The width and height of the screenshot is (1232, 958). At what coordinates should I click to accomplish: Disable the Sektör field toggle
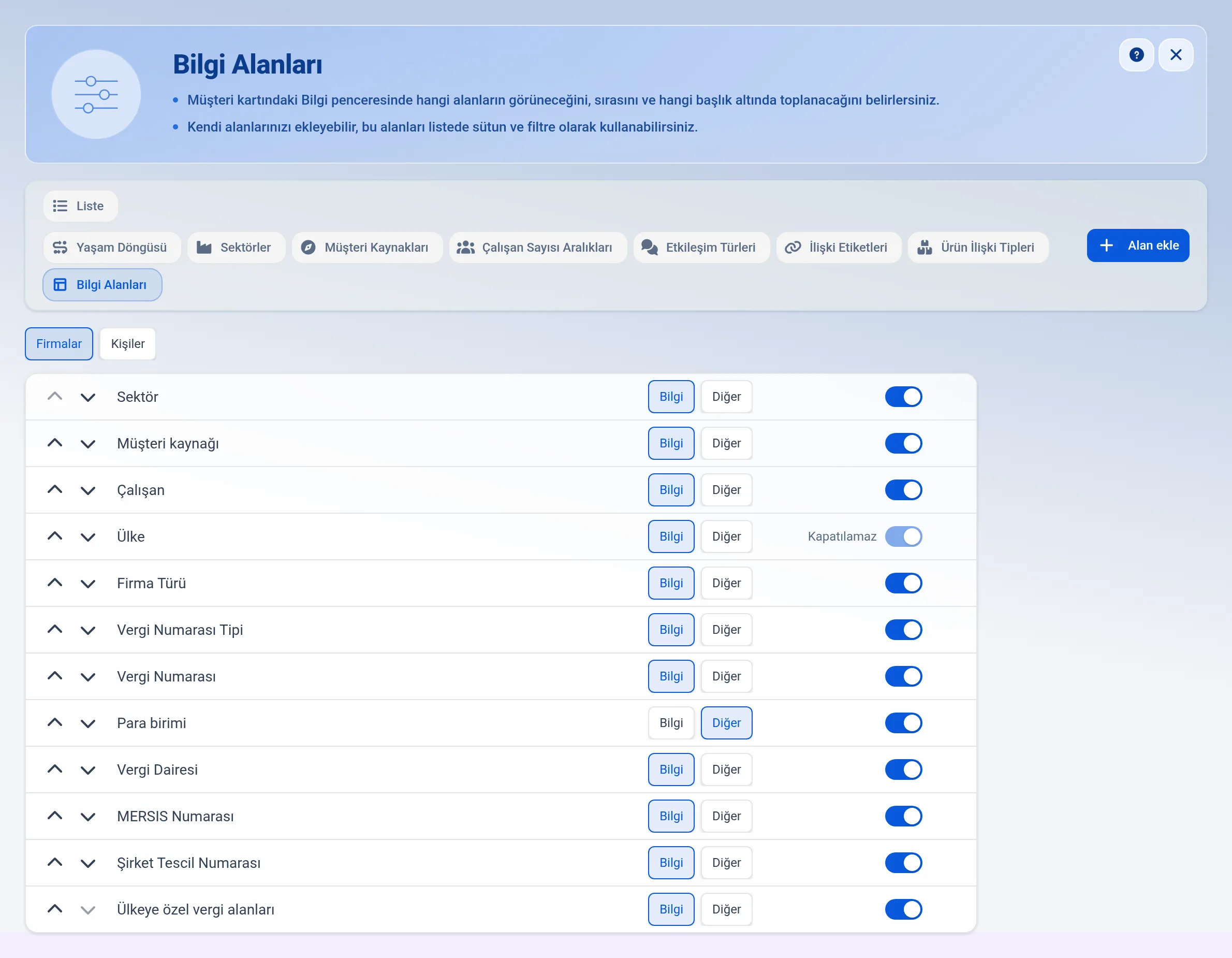tap(903, 397)
